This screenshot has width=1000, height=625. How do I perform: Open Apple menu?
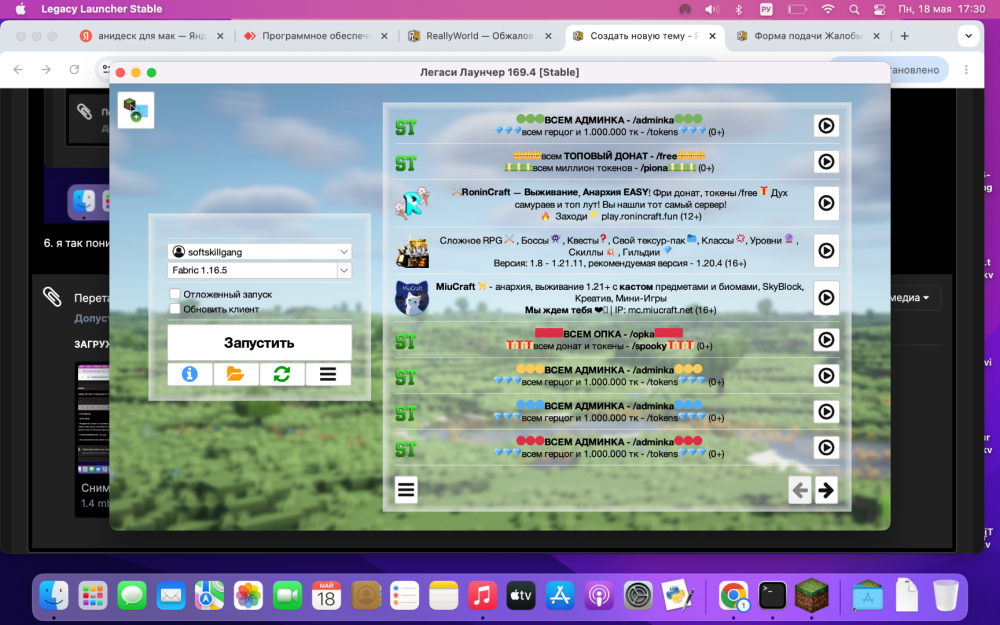click(20, 9)
